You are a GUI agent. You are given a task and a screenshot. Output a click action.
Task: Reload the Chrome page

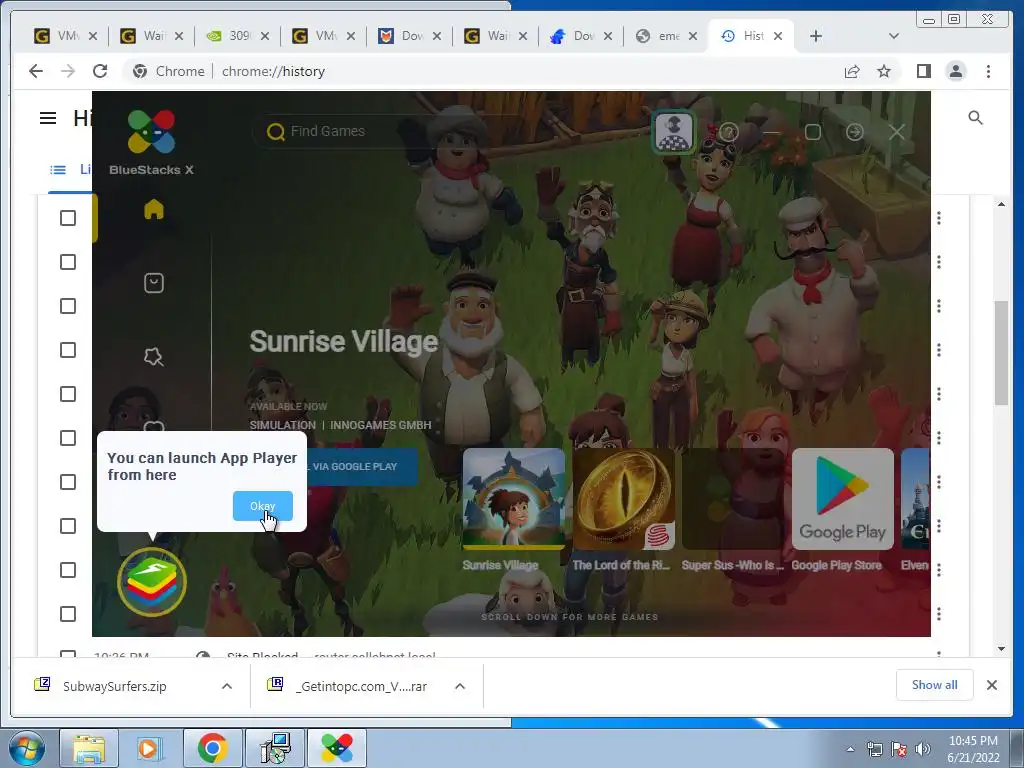100,71
